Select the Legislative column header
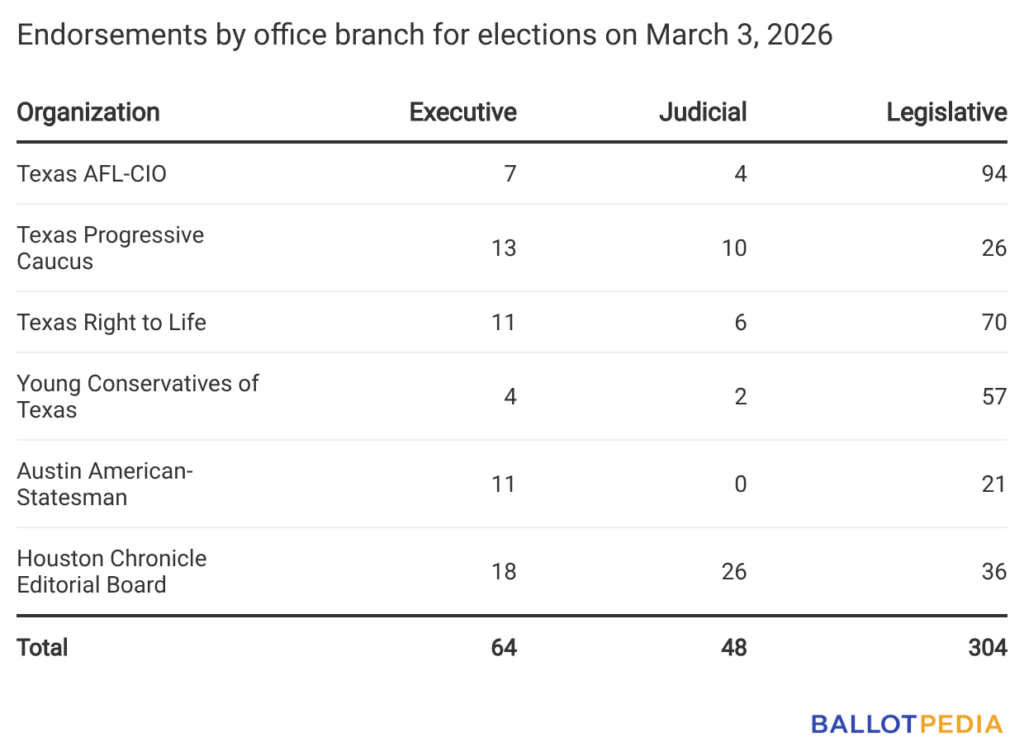The height and width of the screenshot is (756, 1024). [946, 112]
